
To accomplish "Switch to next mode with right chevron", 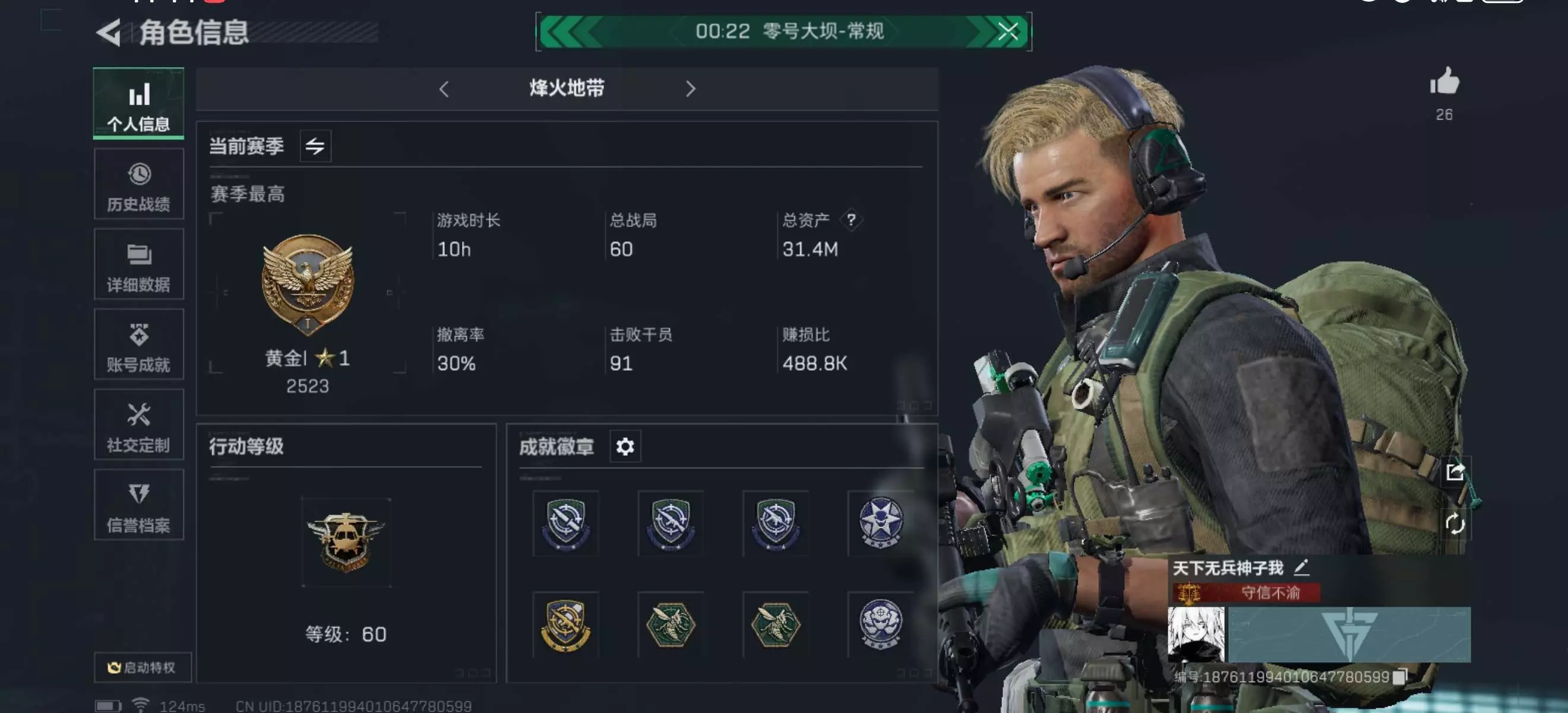I will [690, 89].
